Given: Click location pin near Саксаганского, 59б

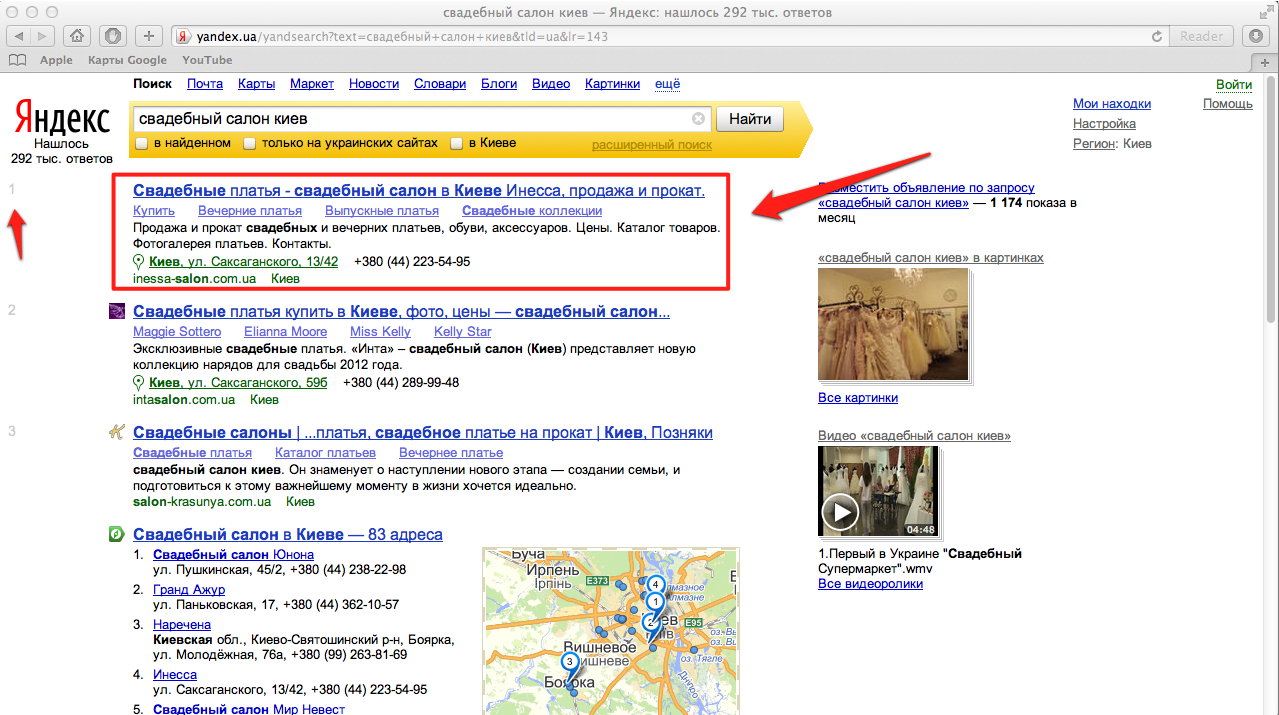Looking at the screenshot, I should point(139,383).
